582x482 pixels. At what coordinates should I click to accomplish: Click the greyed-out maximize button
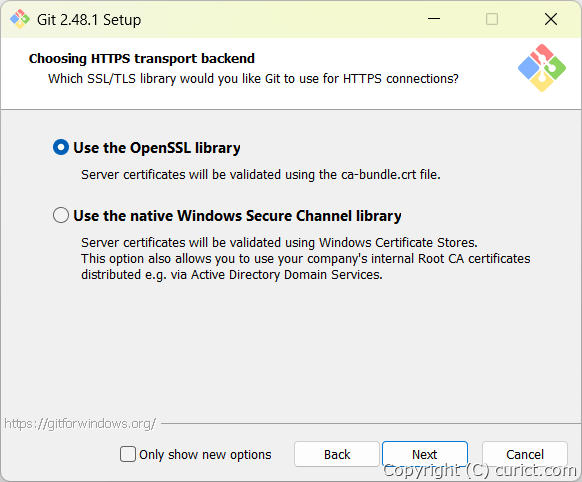[x=492, y=19]
